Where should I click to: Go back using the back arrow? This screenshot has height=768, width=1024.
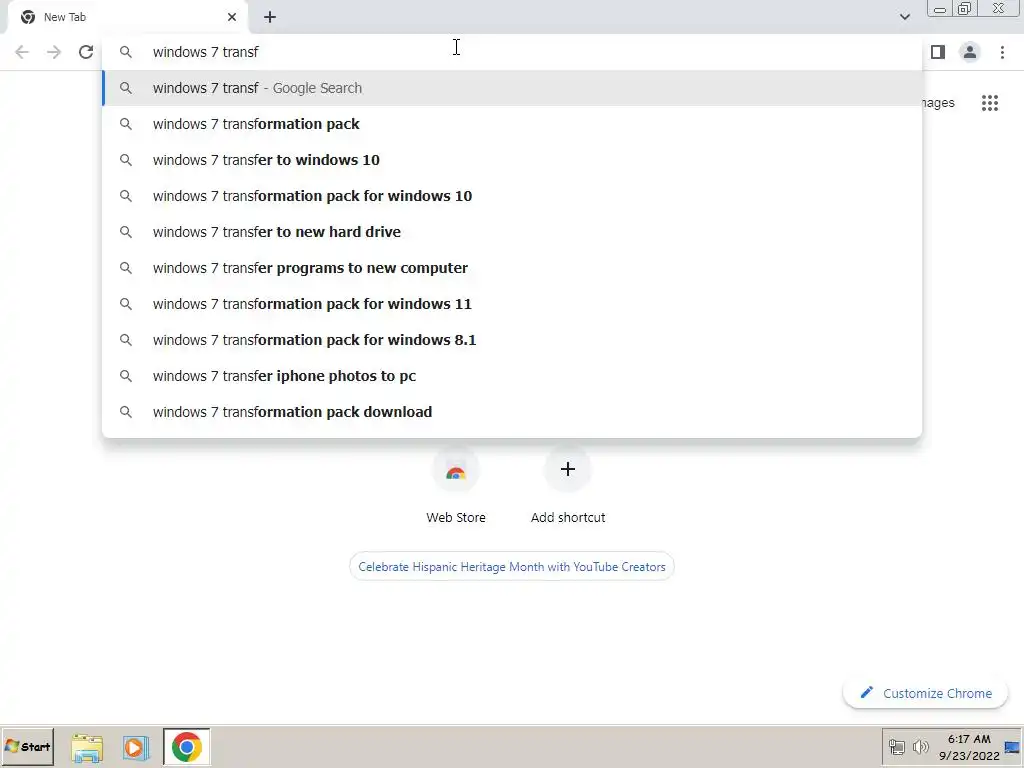[22, 52]
